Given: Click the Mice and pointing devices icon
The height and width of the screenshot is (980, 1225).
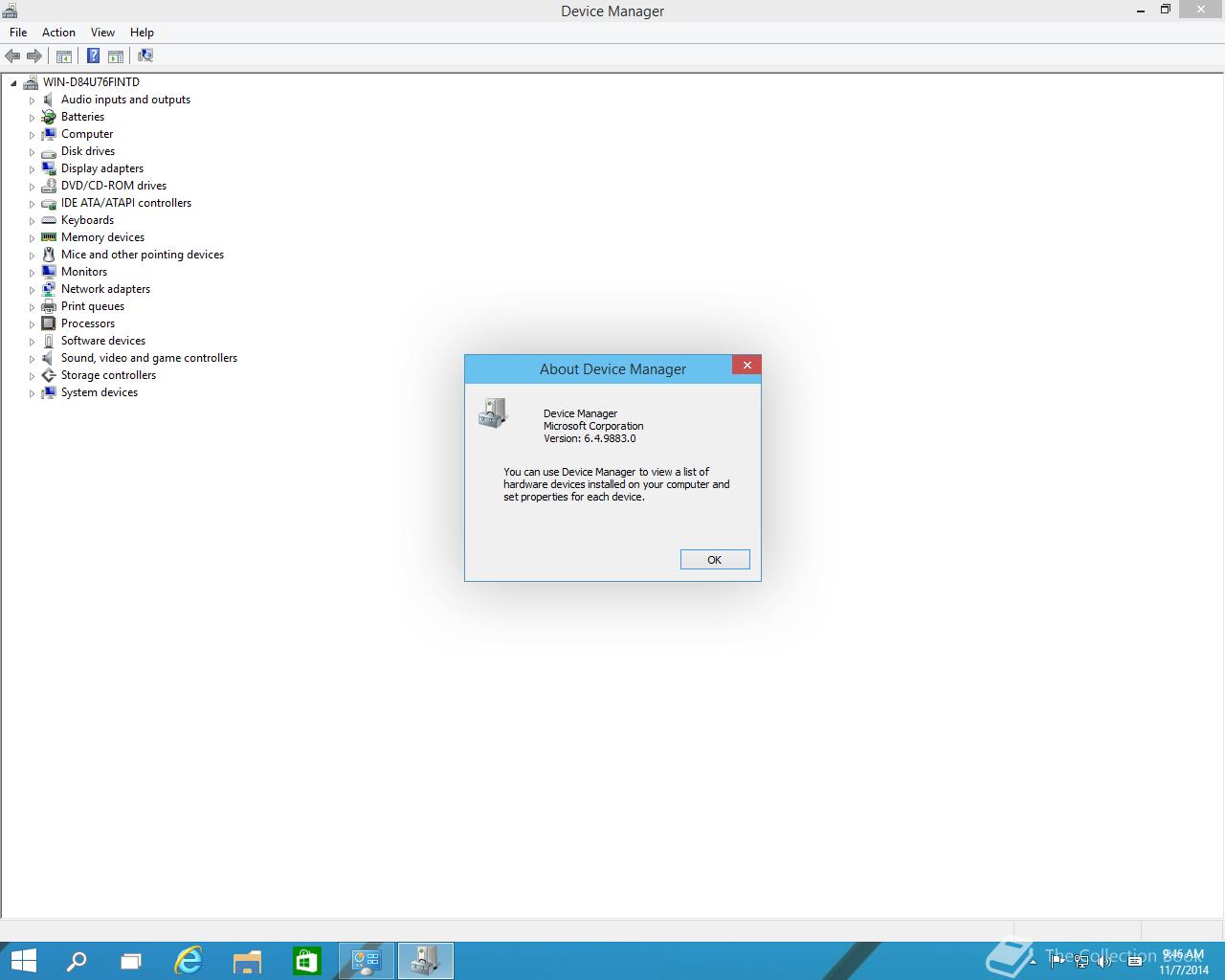Looking at the screenshot, I should click(49, 255).
